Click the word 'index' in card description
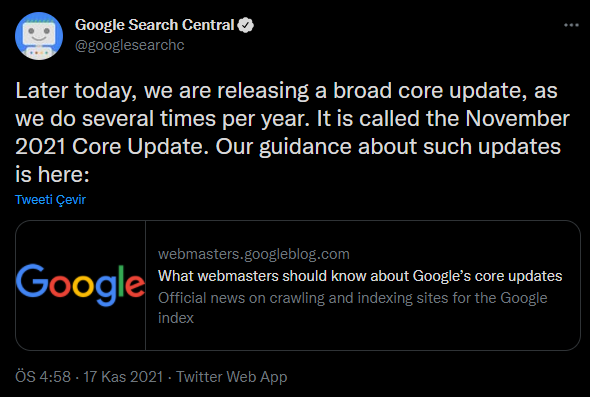This screenshot has height=397, width=590. [176, 318]
